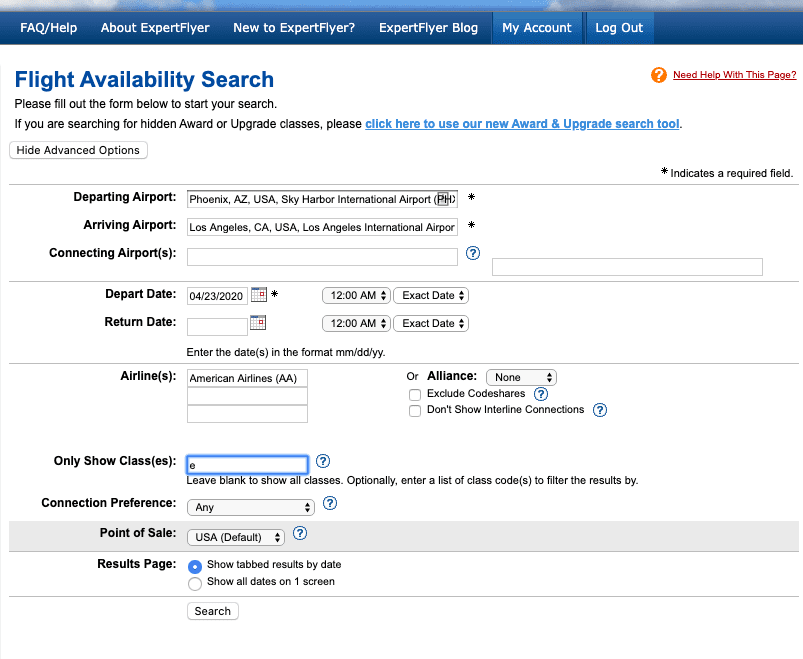This screenshot has width=803, height=659.
Task: Open the FAQ/Help menu item
Action: [49, 28]
